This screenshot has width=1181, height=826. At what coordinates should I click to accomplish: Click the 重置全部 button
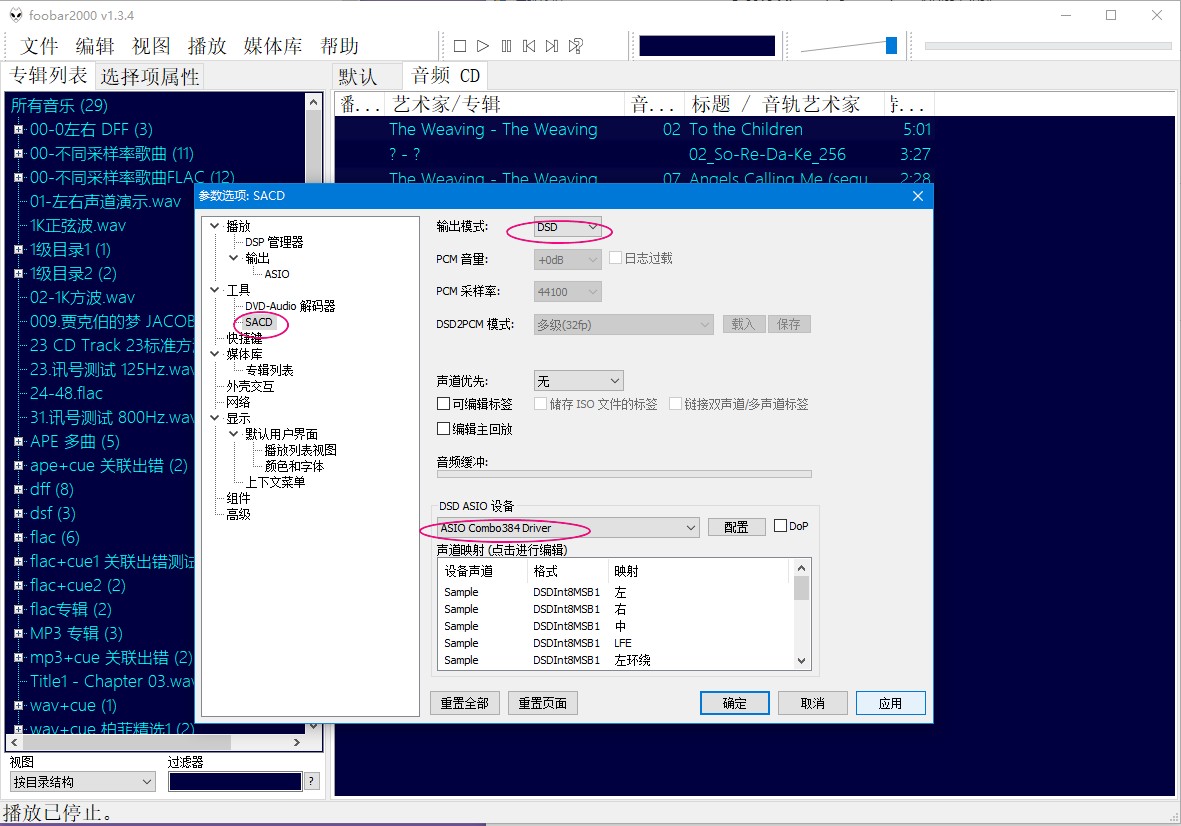(464, 703)
